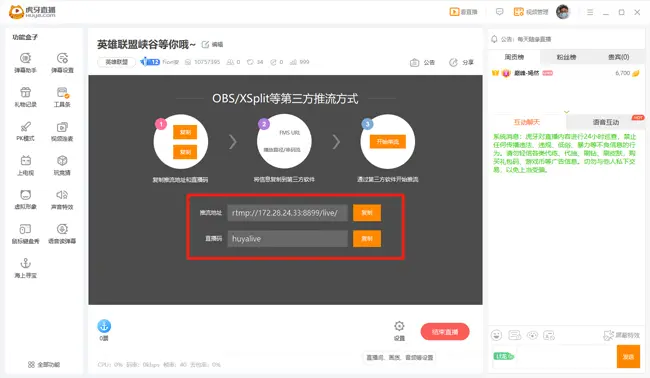Click the eye icon in chat toolbar
650x378 pixels.
coord(532,335)
